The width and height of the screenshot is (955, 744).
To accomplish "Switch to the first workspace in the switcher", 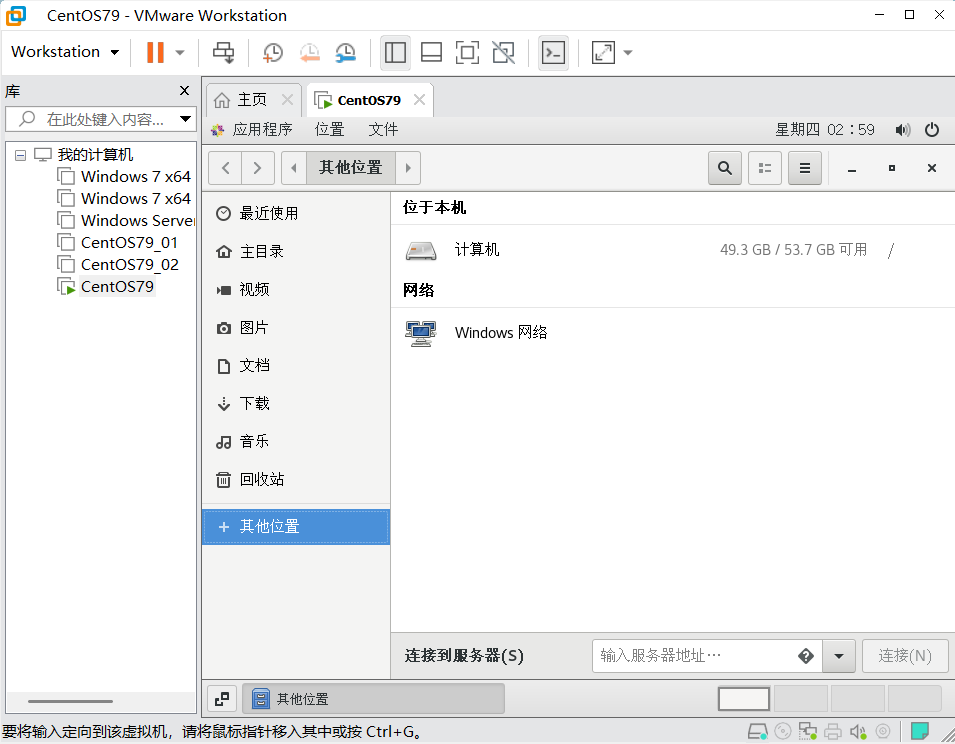I will [x=744, y=698].
